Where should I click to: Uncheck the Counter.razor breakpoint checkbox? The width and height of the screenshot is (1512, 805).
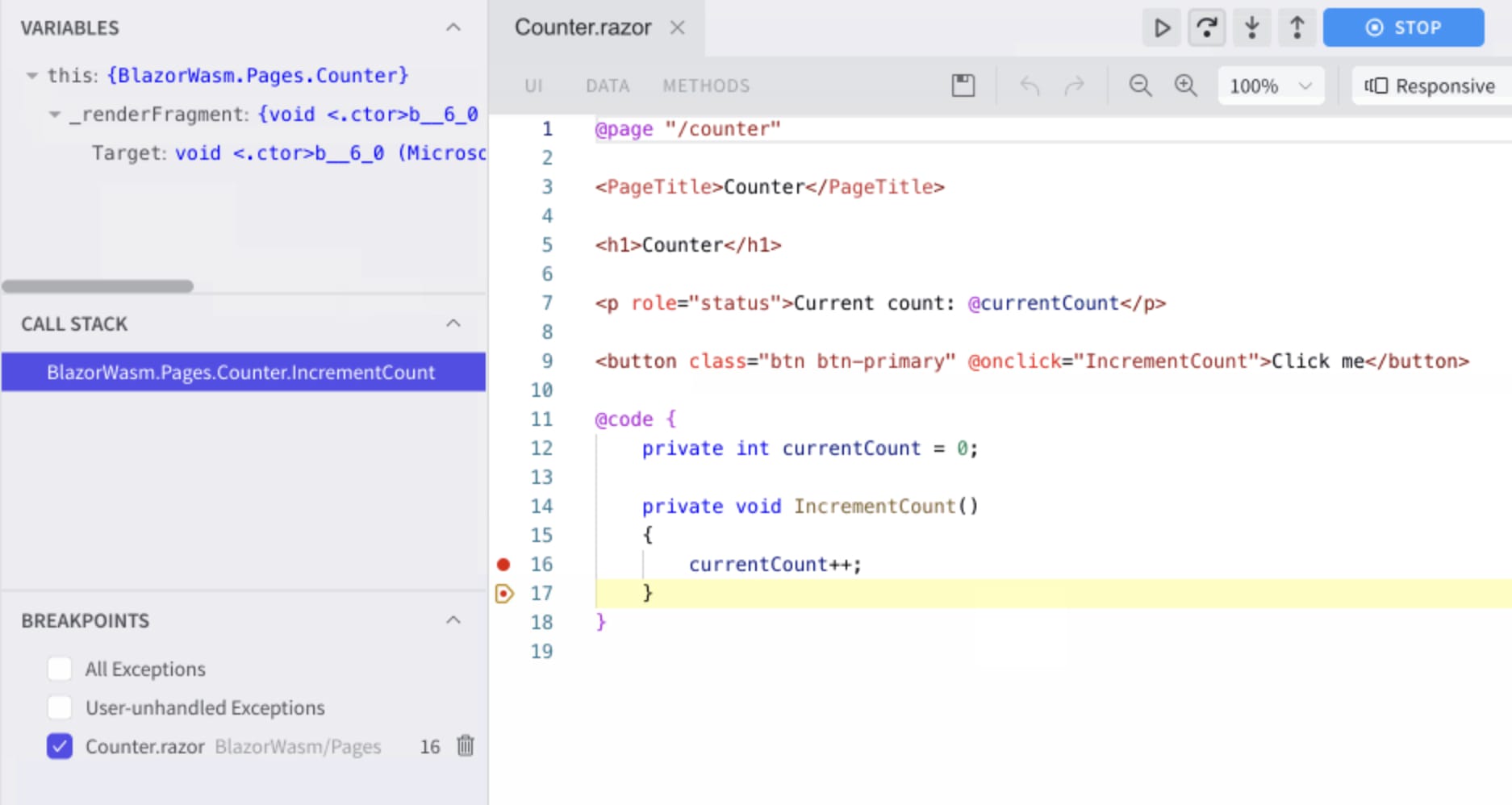60,746
